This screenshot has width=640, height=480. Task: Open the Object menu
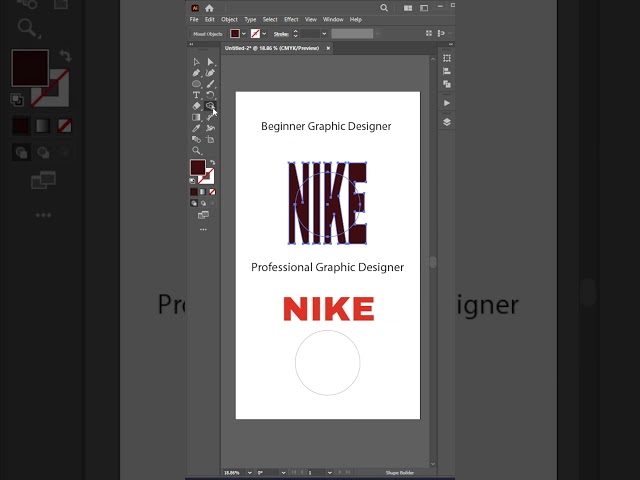coord(229,20)
